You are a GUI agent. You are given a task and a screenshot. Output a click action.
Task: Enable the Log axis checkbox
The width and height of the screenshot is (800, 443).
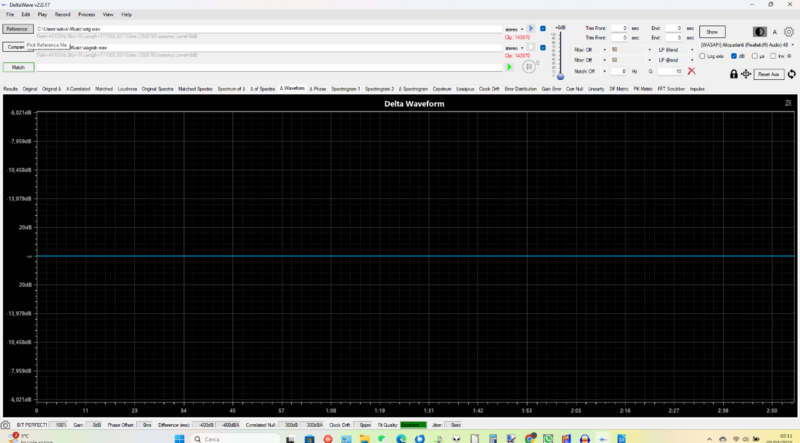(703, 56)
